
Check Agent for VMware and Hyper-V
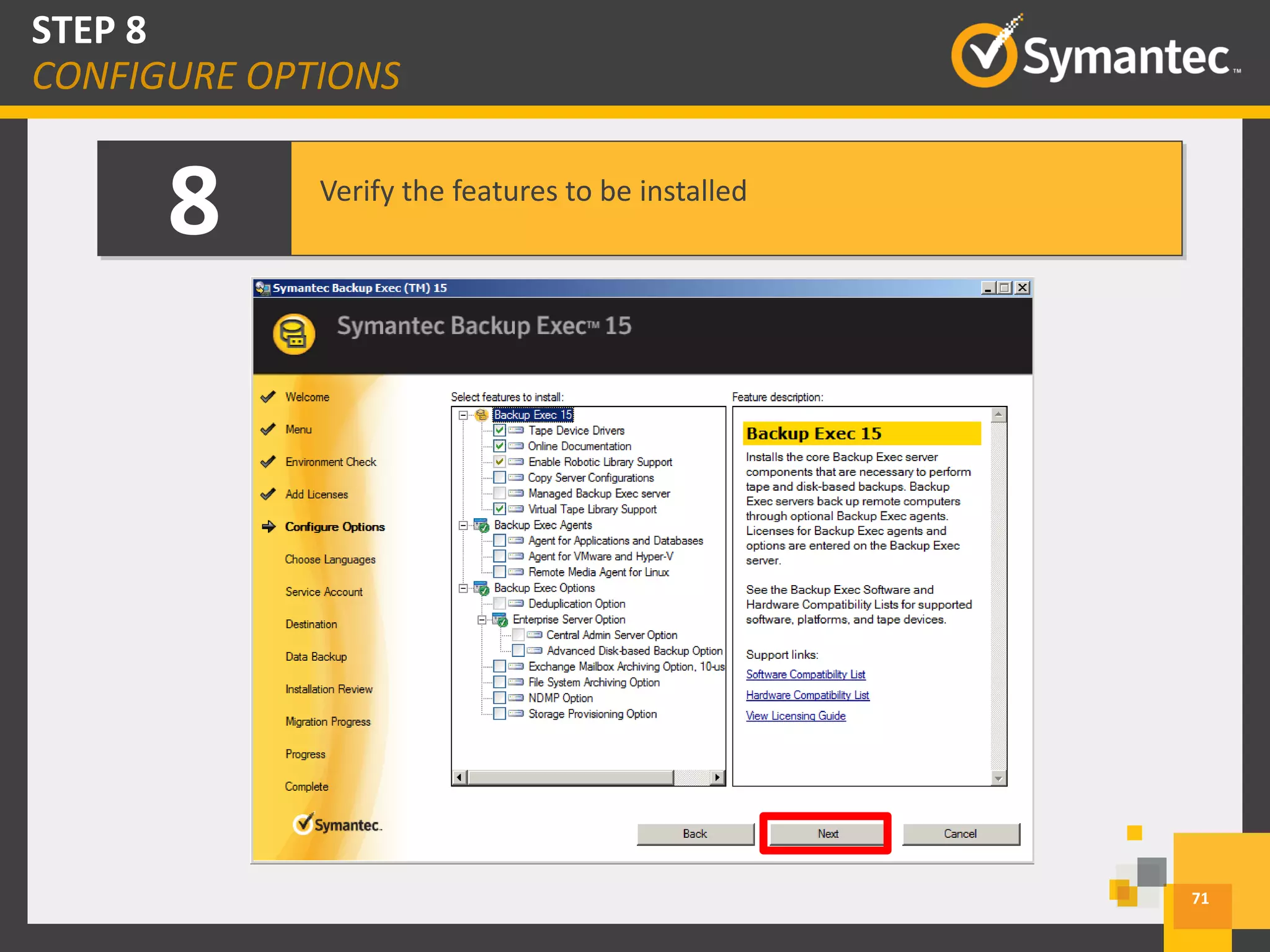click(499, 557)
